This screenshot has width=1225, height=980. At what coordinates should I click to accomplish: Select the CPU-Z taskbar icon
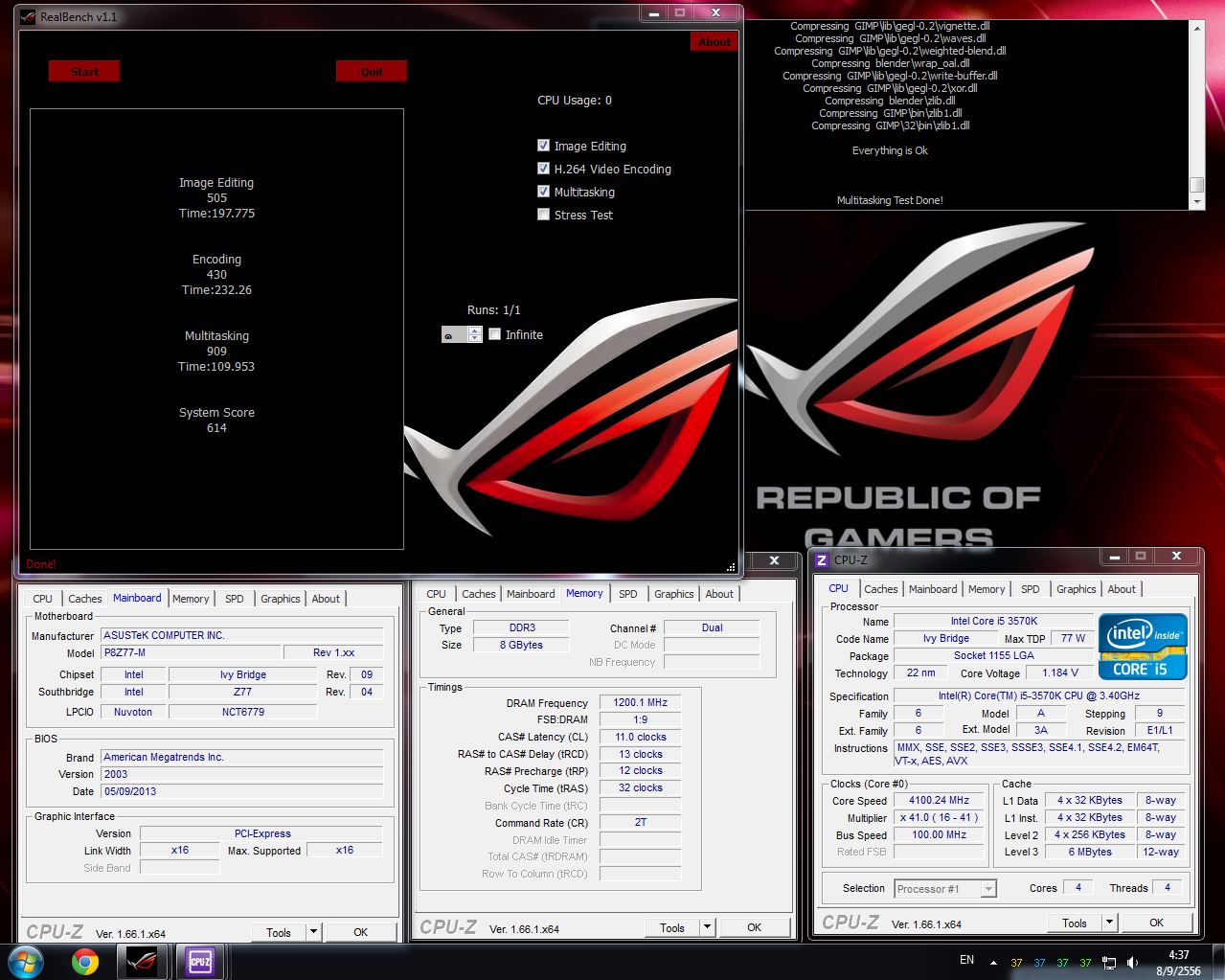[199, 962]
